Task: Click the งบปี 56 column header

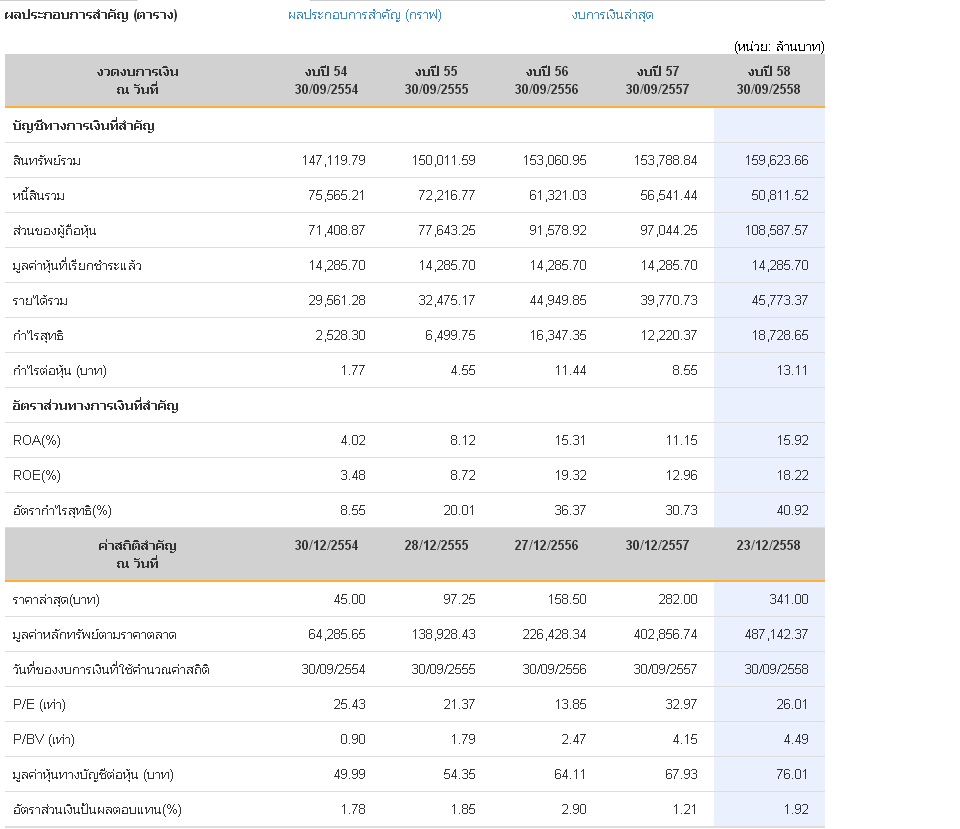Action: (x=546, y=80)
